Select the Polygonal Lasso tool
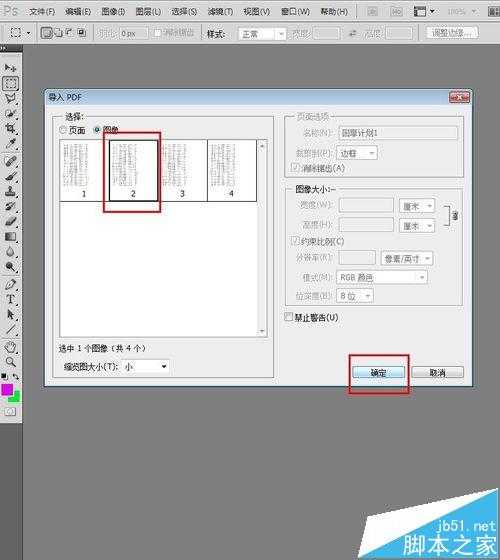This screenshot has width=500, height=560. tap(10, 98)
